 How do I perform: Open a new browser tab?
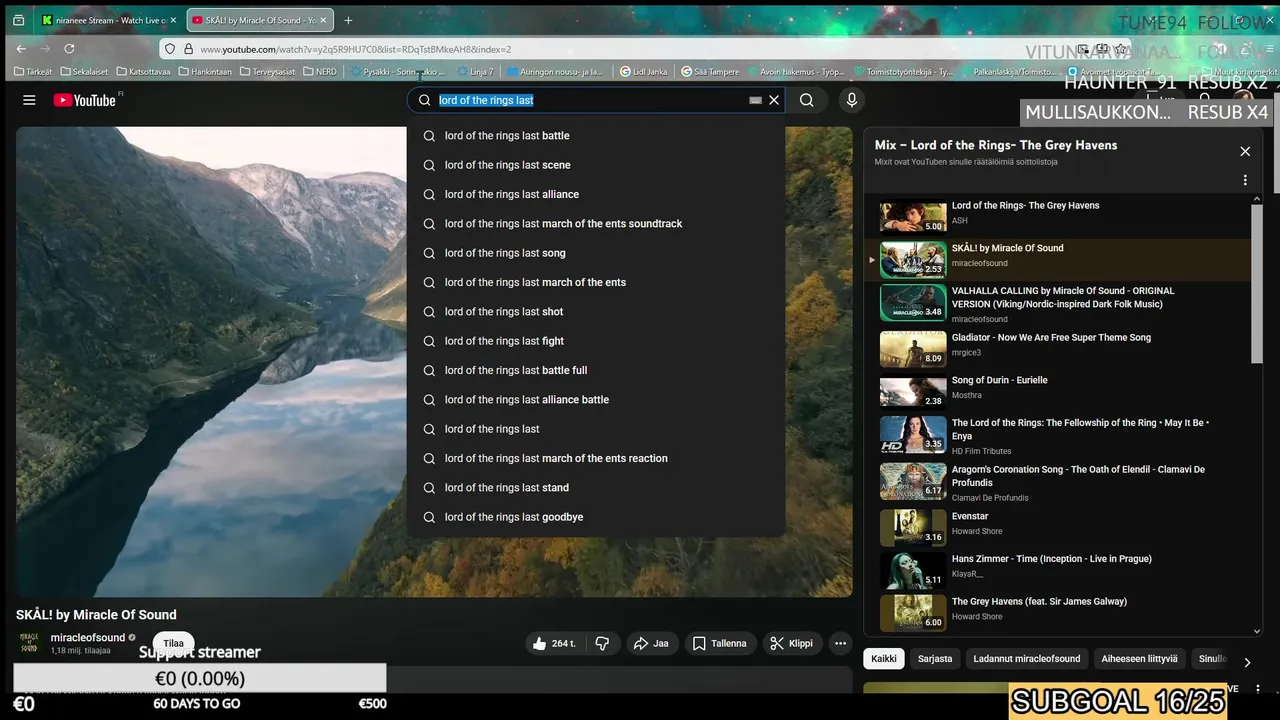pyautogui.click(x=348, y=20)
